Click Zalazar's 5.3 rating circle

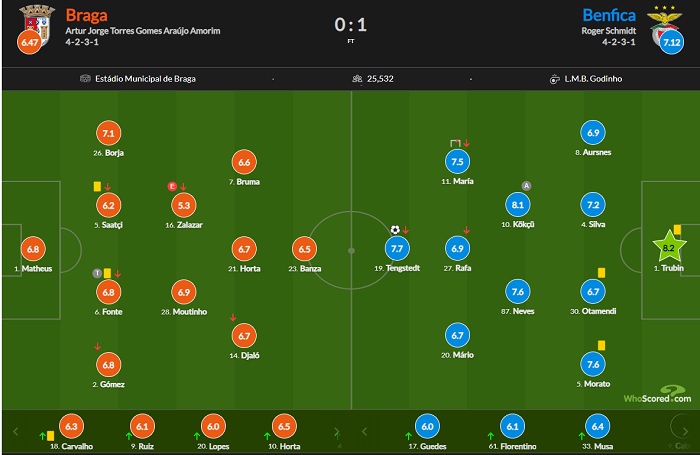(183, 205)
